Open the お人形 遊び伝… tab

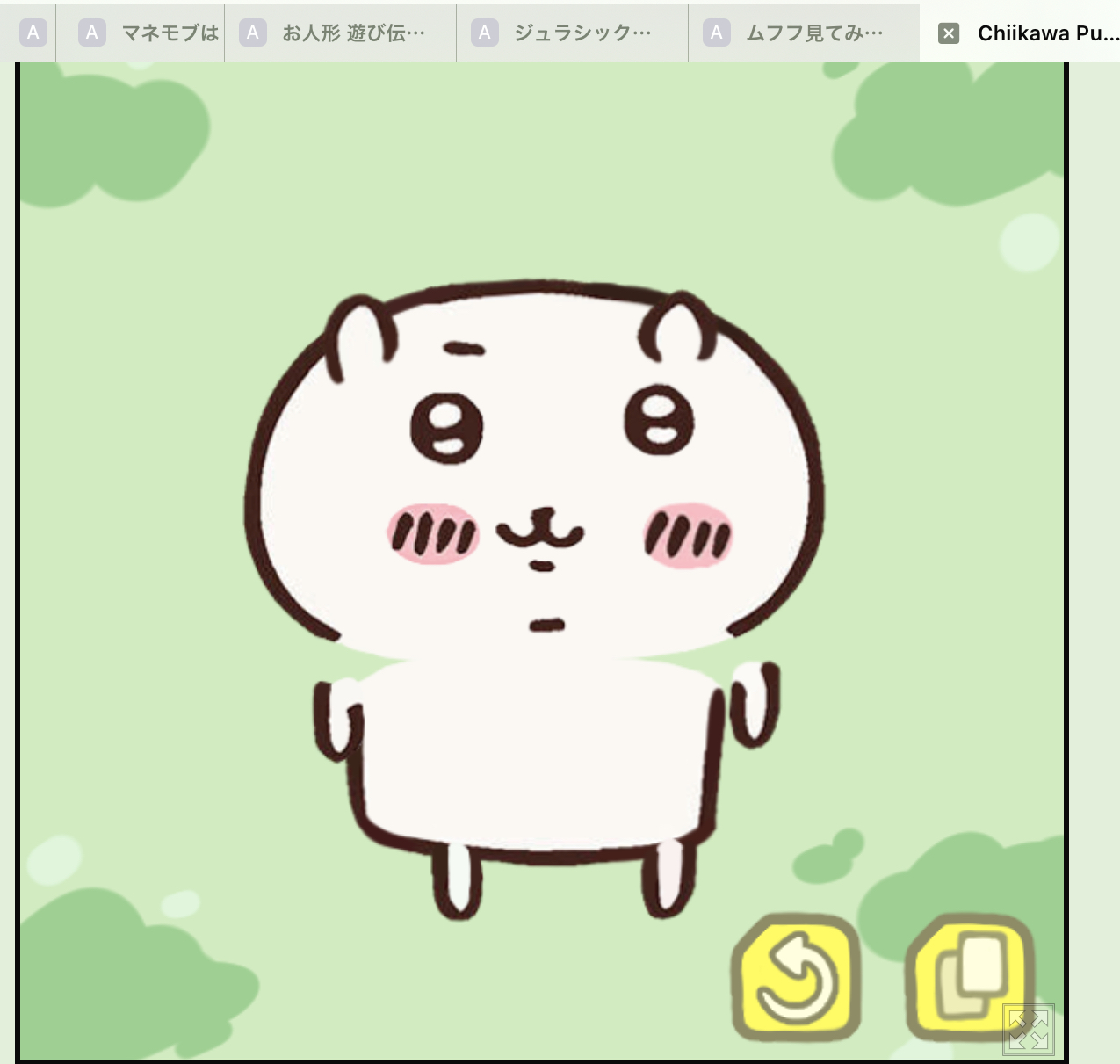pyautogui.click(x=352, y=33)
